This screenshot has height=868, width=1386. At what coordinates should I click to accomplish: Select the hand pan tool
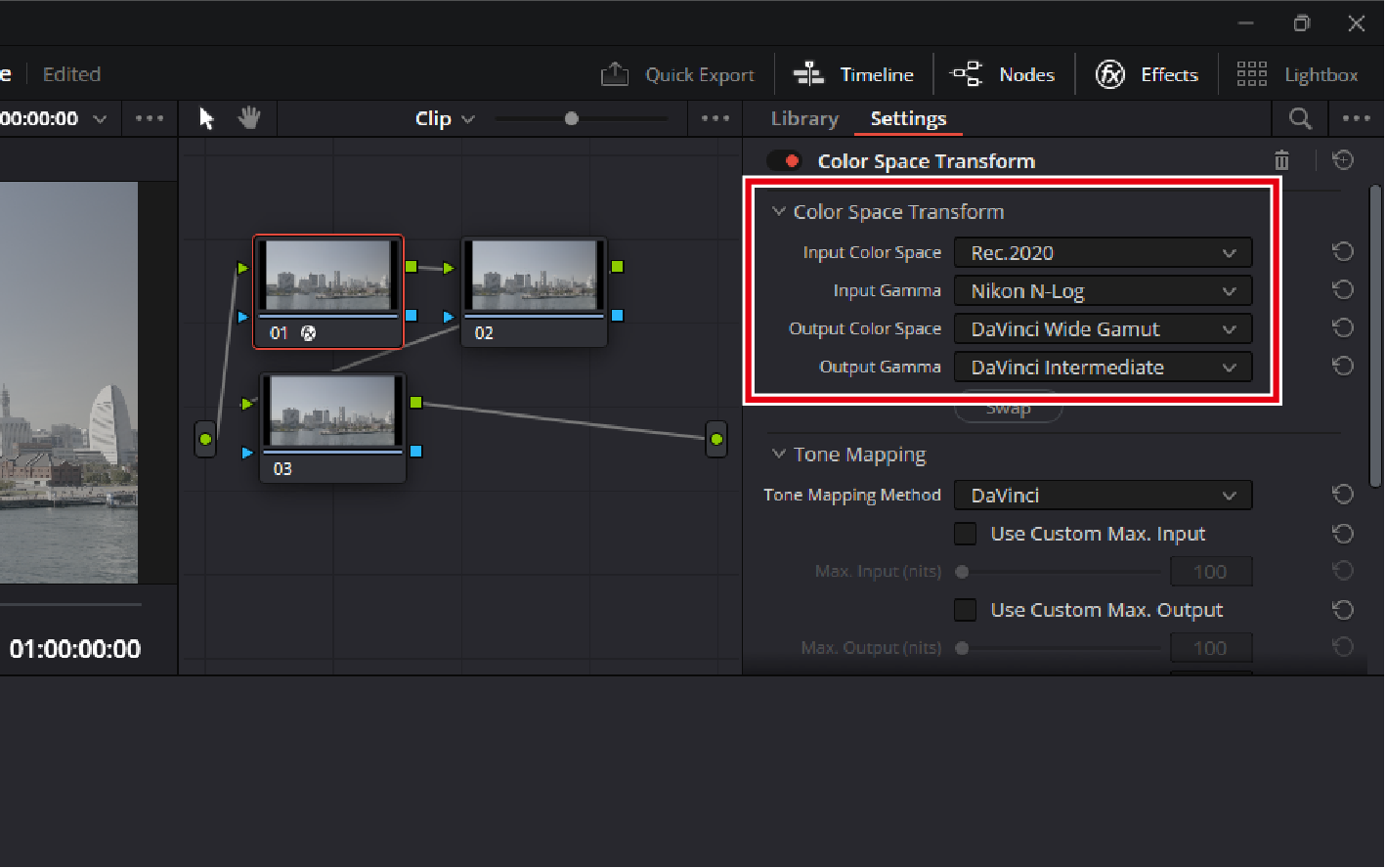coord(249,118)
